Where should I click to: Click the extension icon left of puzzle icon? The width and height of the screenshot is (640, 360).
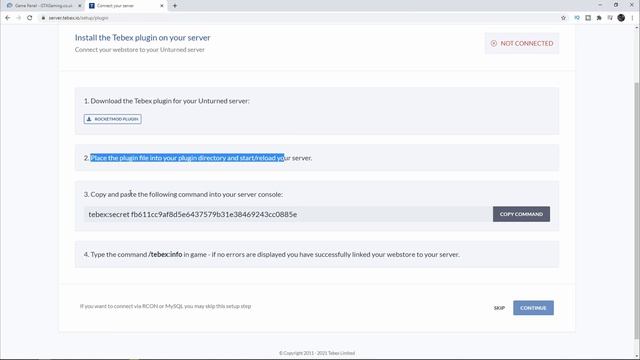tap(588, 18)
